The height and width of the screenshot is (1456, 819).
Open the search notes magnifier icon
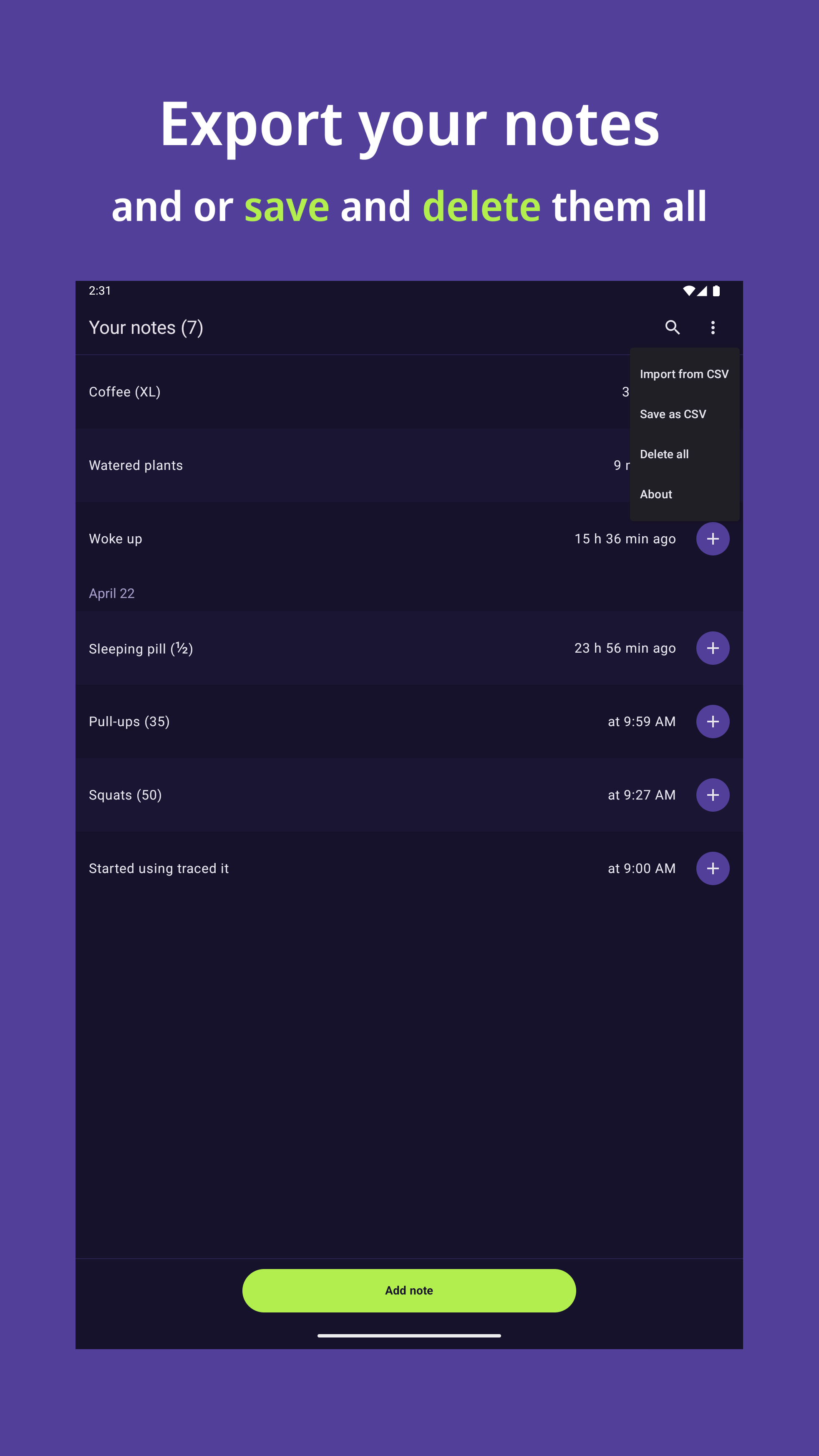point(672,327)
